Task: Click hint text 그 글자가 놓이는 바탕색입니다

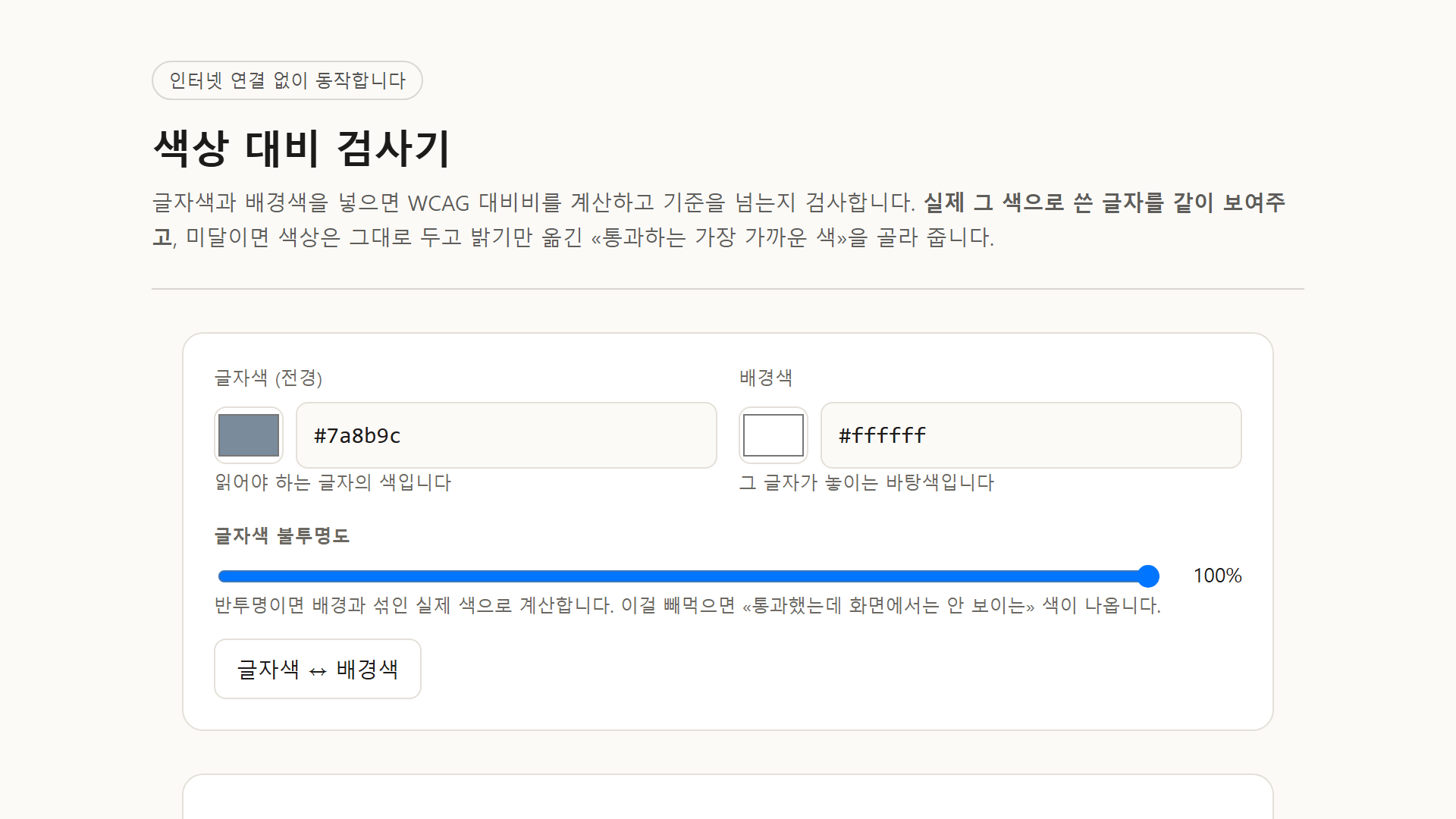Action: point(867,483)
